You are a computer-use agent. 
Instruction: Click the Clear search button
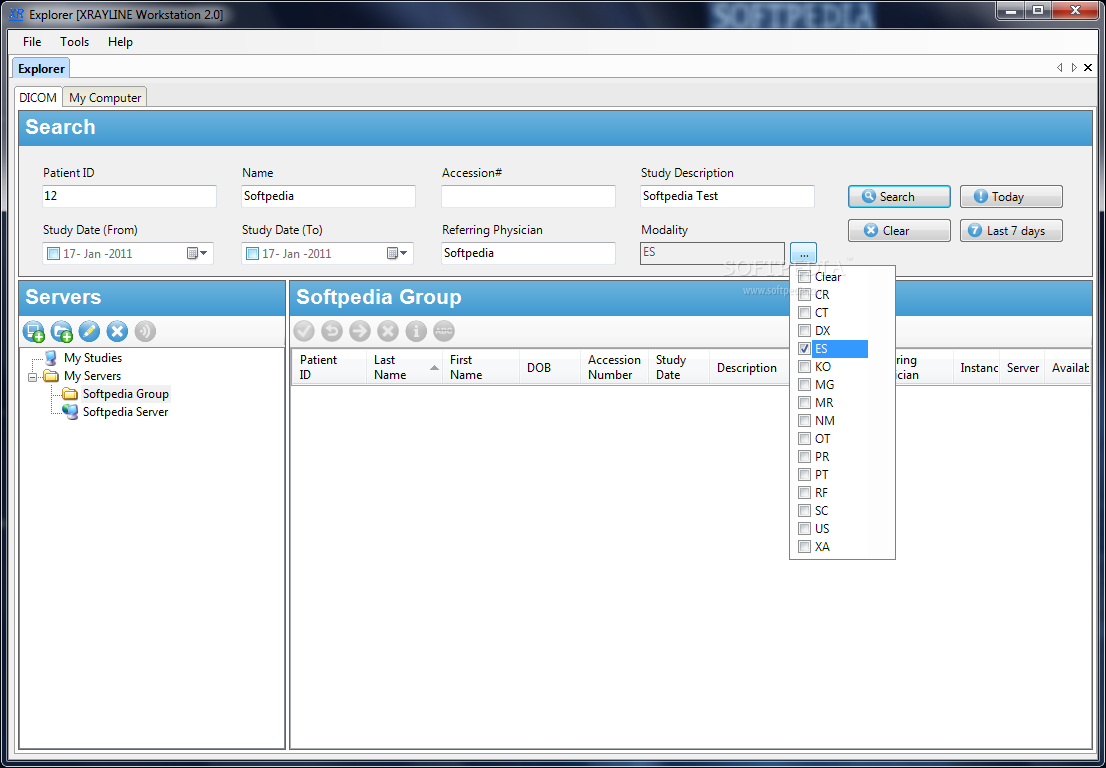pos(899,231)
